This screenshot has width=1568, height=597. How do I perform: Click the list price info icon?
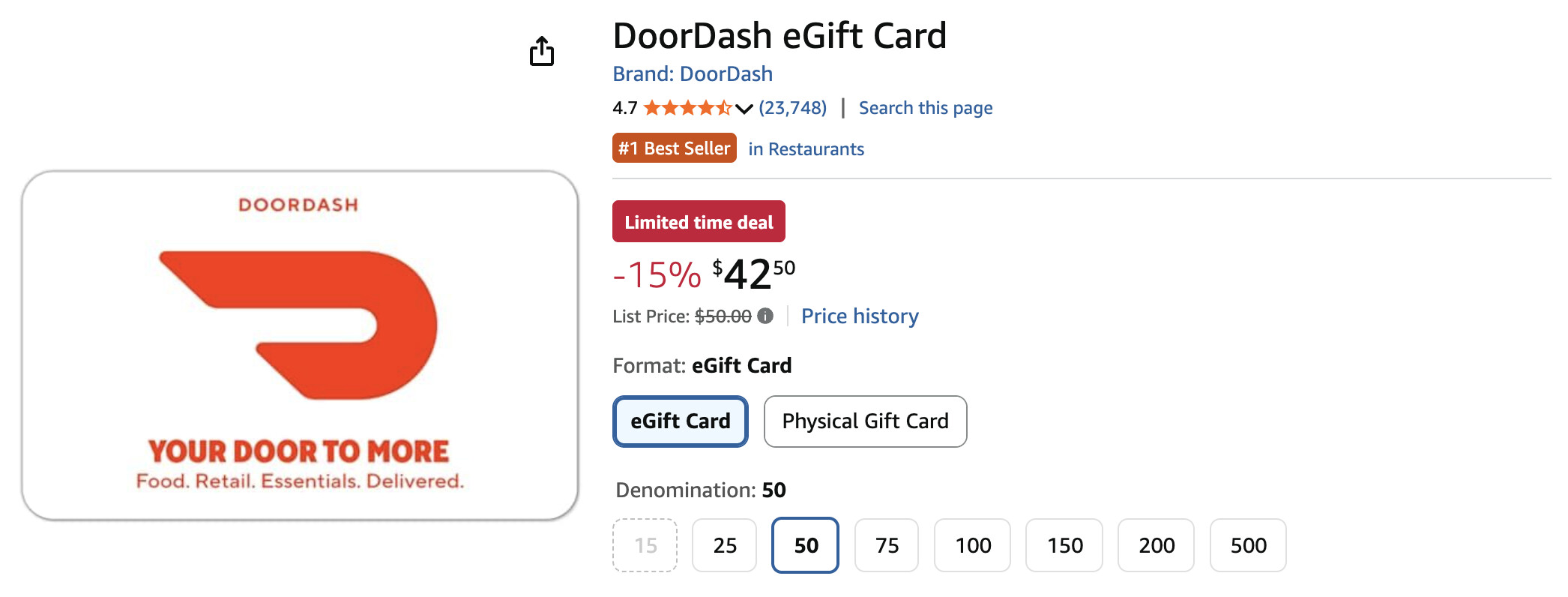coord(765,316)
